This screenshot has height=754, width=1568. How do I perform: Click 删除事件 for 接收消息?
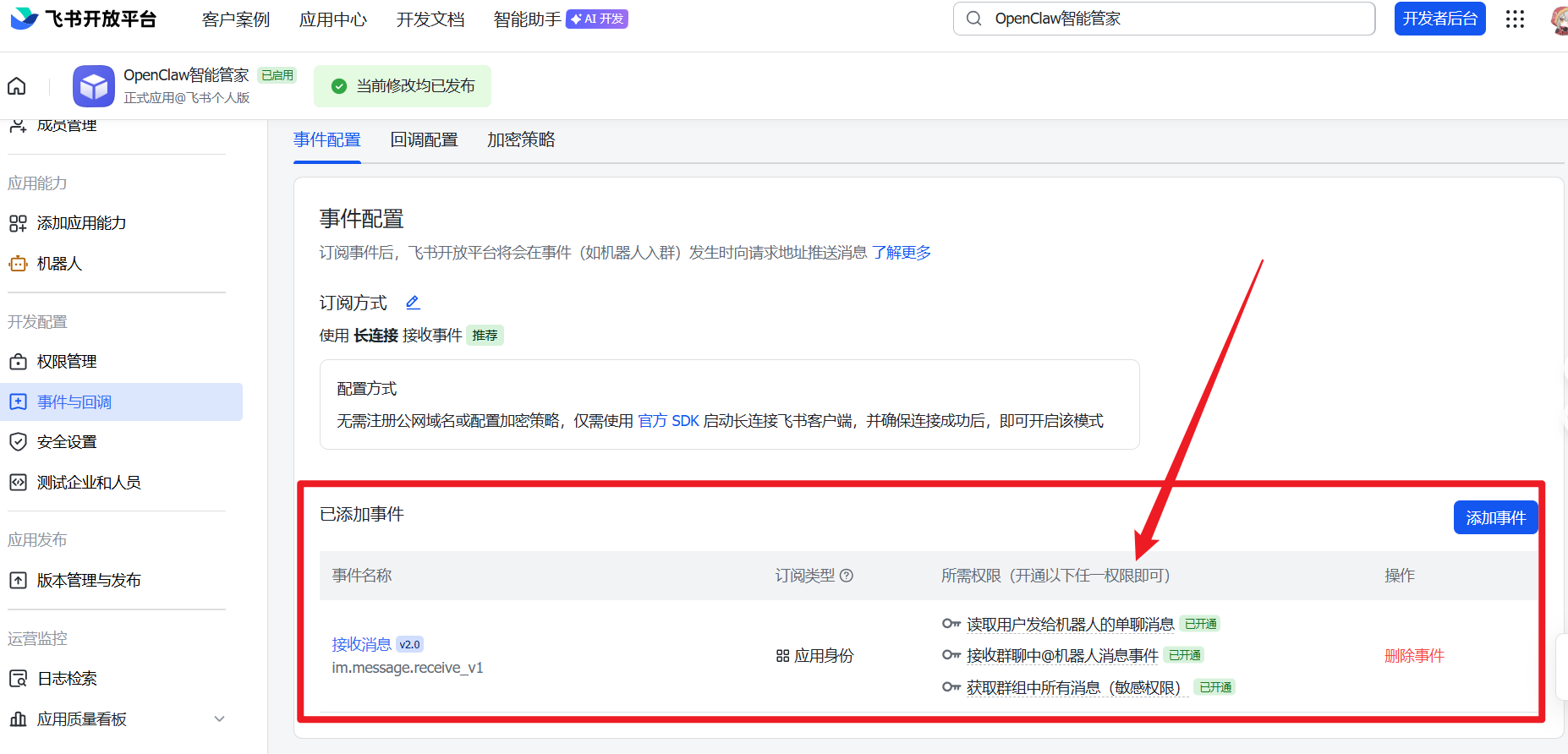[x=1414, y=656]
